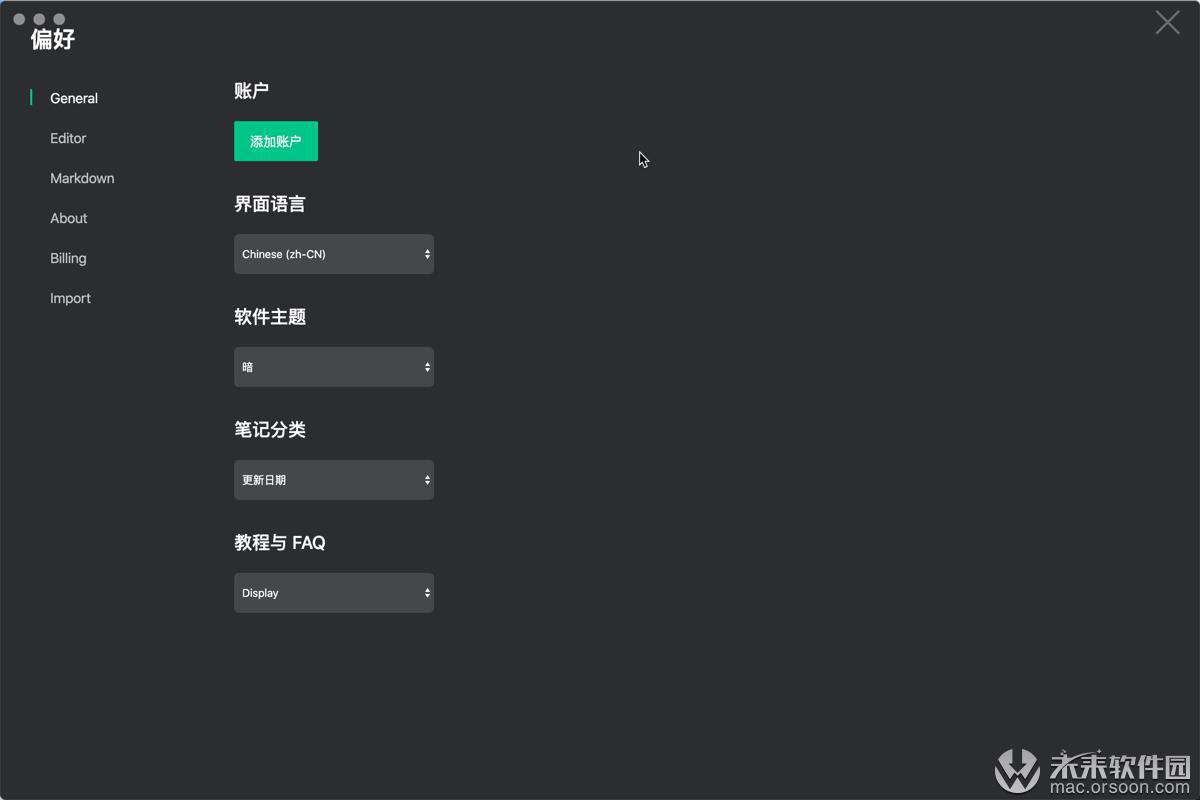
Task: Click the 账户 section heading
Action: [x=251, y=91]
